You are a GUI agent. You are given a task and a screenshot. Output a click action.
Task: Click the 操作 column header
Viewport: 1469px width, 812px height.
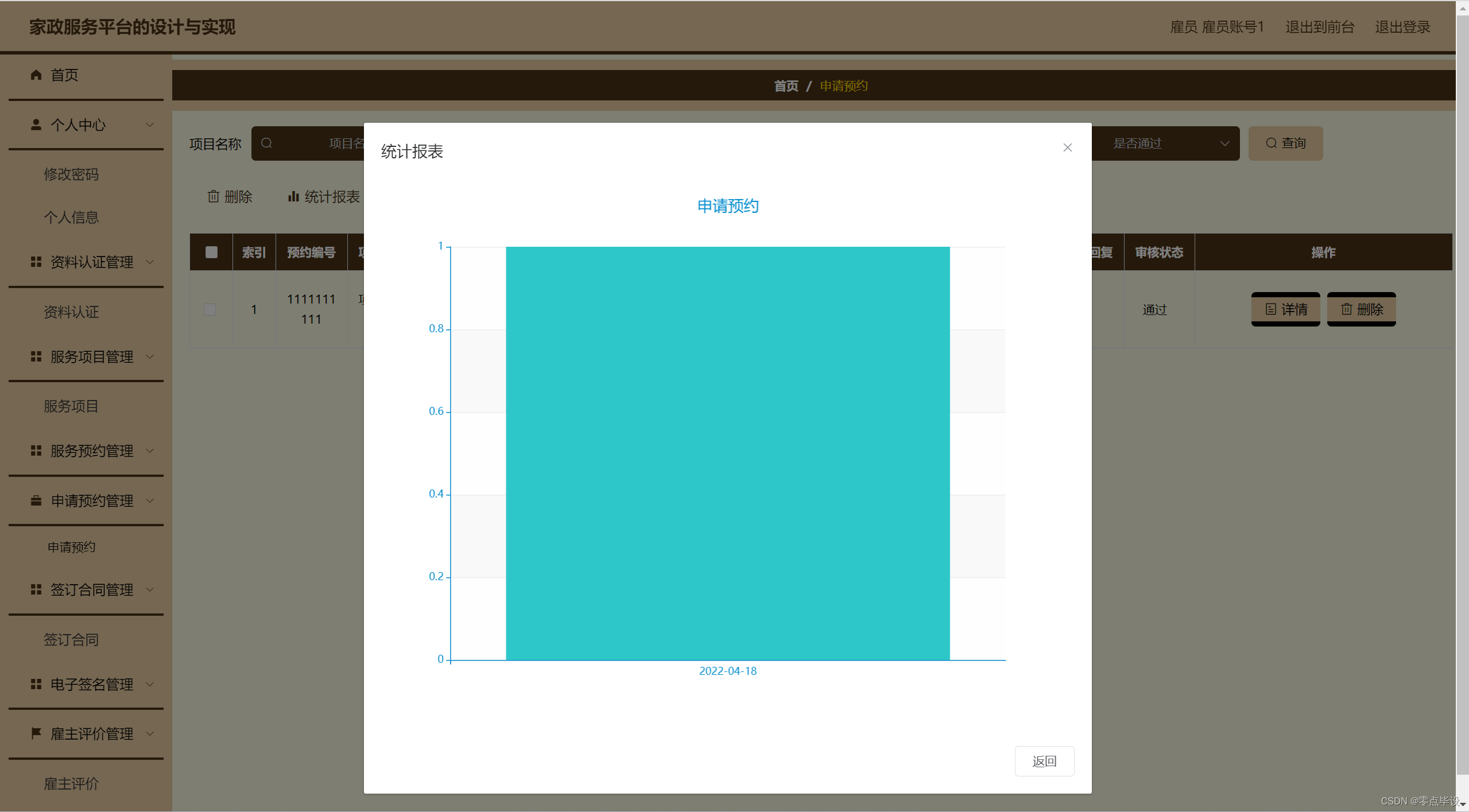(x=1323, y=252)
